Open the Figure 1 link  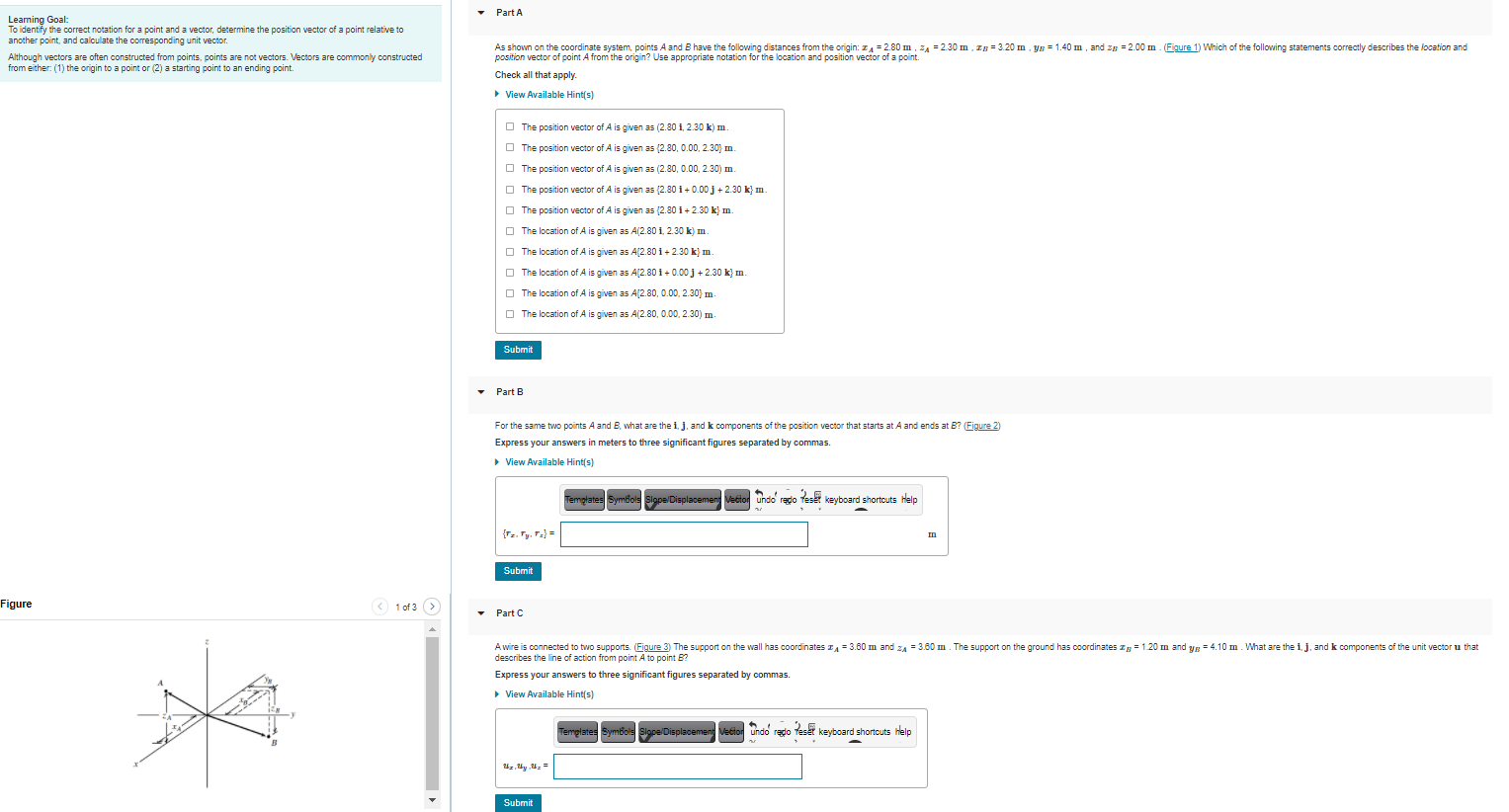point(1181,47)
